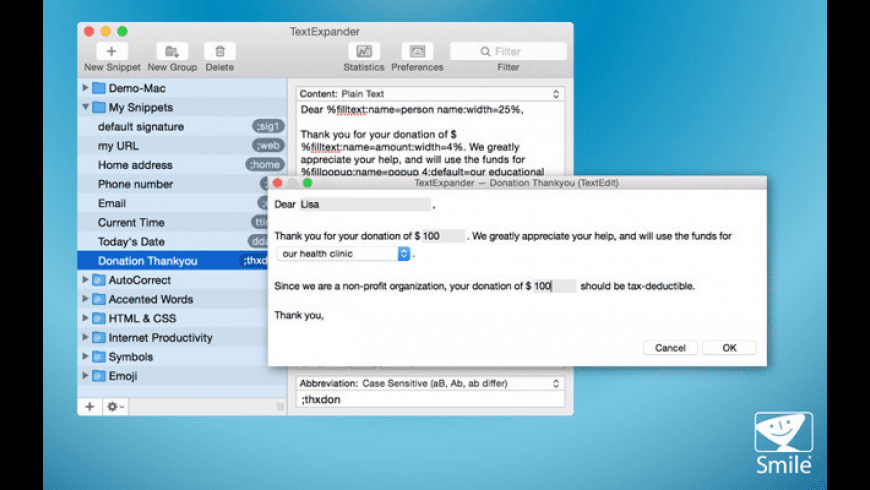
Task: Open the Preferences toolbar icon
Action: pos(417,51)
